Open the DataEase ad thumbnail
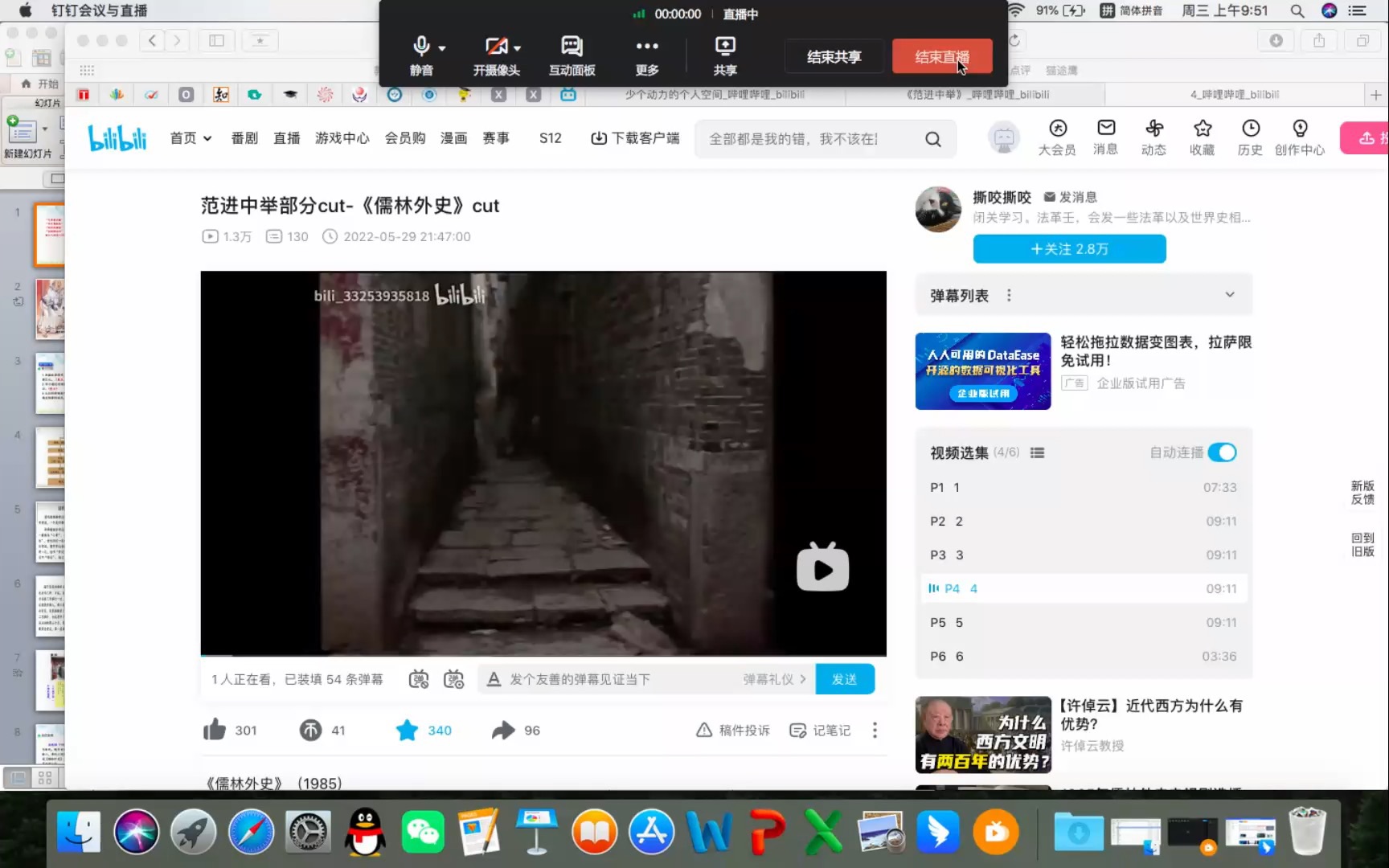The height and width of the screenshot is (868, 1389). (x=983, y=371)
